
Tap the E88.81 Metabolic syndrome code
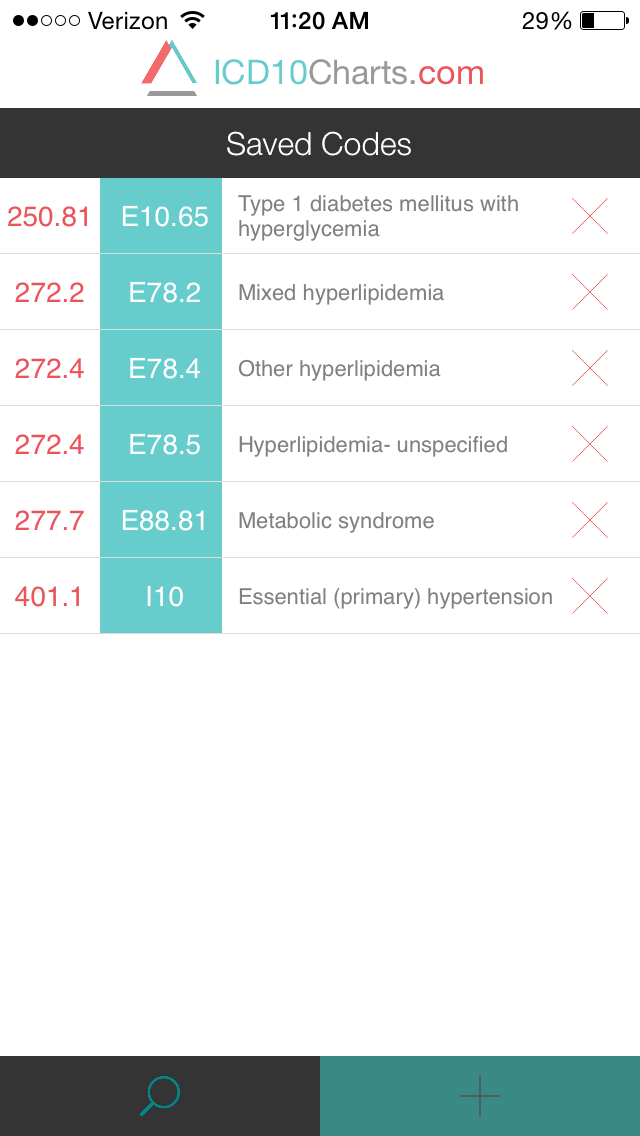(160, 520)
